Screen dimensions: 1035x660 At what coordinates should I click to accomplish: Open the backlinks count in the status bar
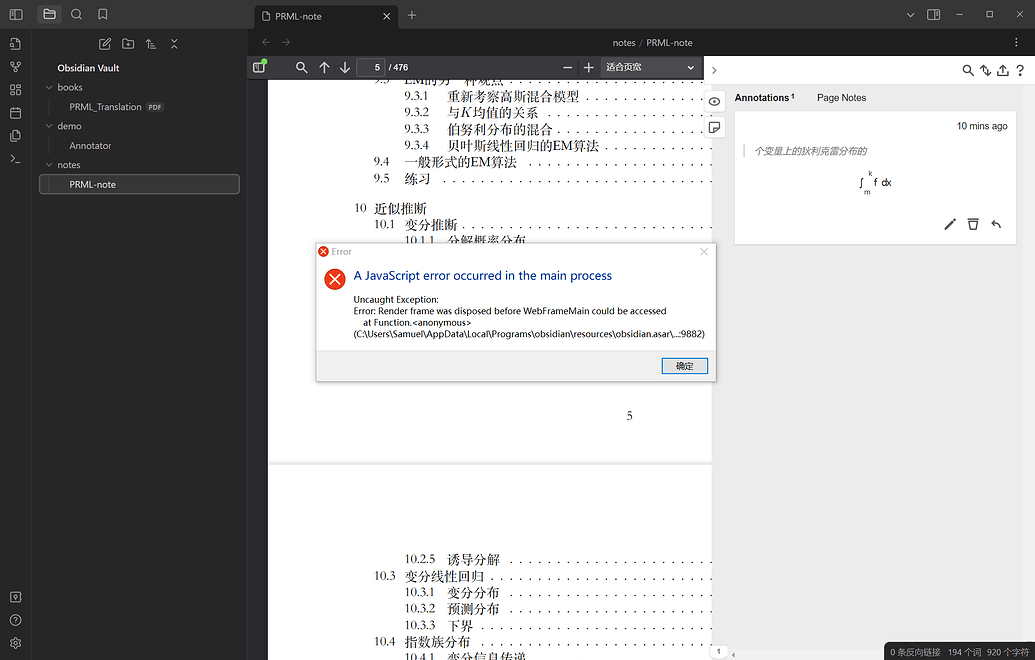pyautogui.click(x=915, y=650)
